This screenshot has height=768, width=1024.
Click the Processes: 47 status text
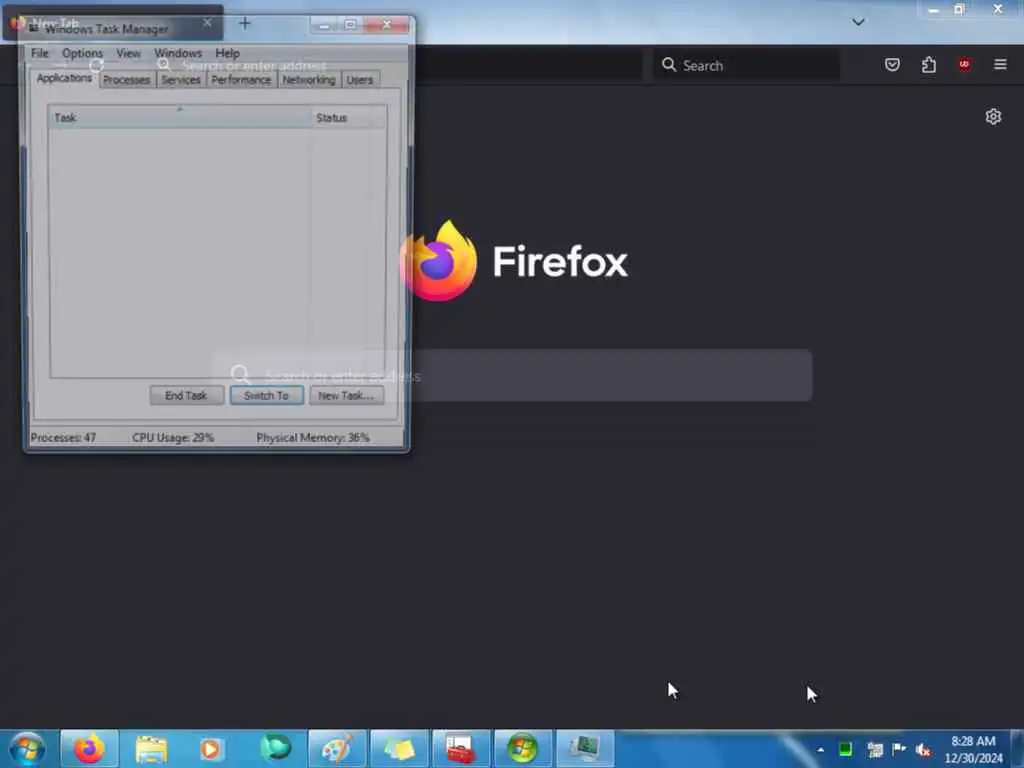click(63, 438)
